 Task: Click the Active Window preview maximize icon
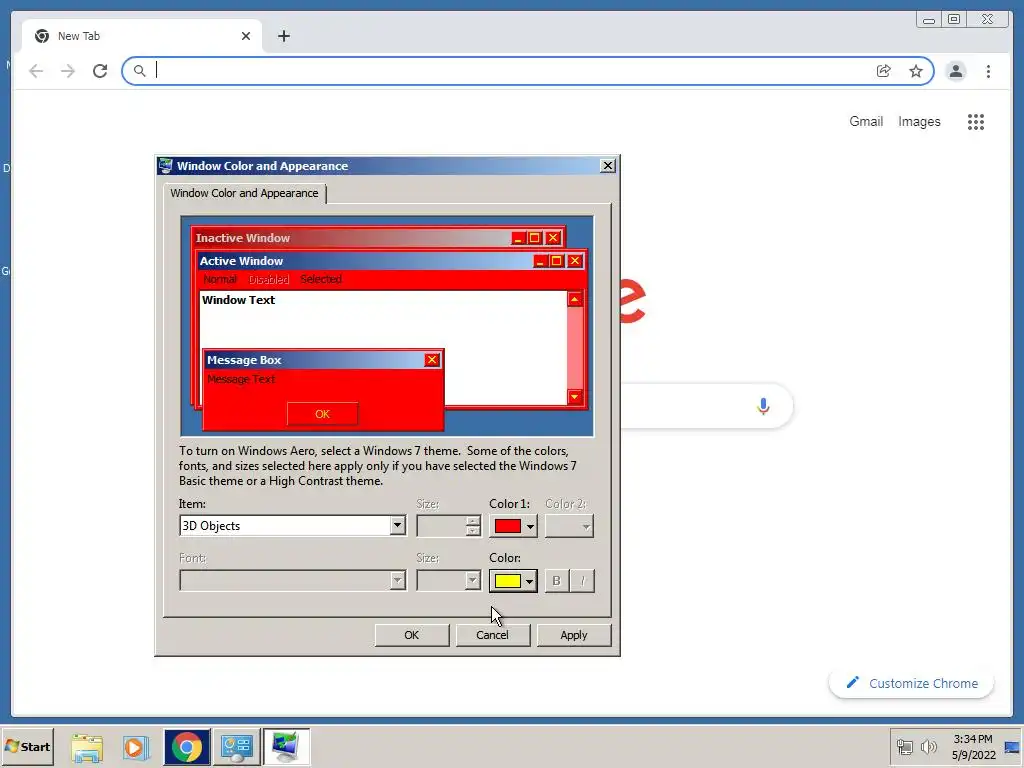point(556,261)
